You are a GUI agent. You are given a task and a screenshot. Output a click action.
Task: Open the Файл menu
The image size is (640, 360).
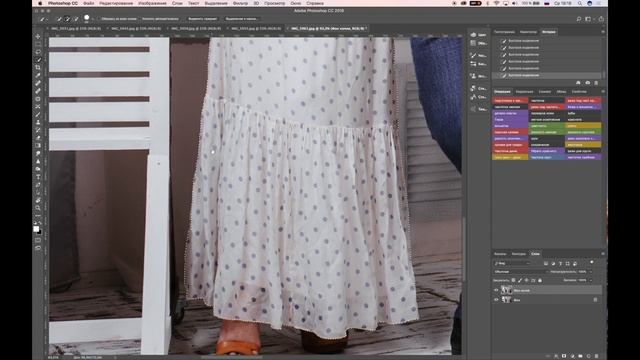89,3
